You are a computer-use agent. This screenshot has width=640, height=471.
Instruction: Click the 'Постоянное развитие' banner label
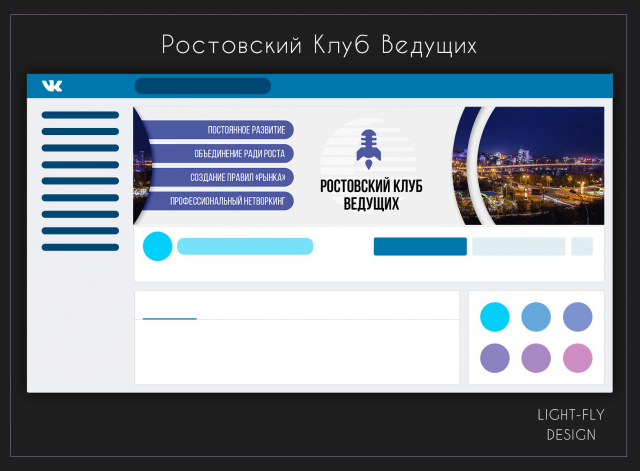point(246,130)
